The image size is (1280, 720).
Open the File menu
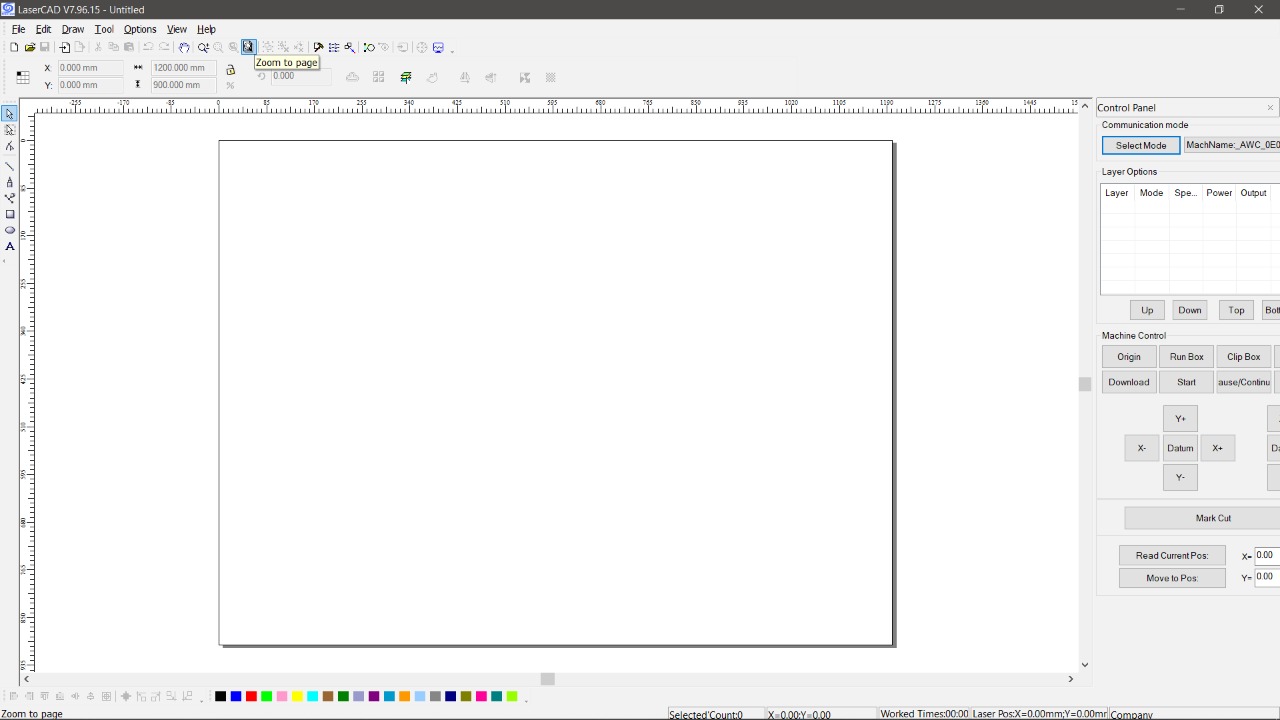tap(19, 29)
